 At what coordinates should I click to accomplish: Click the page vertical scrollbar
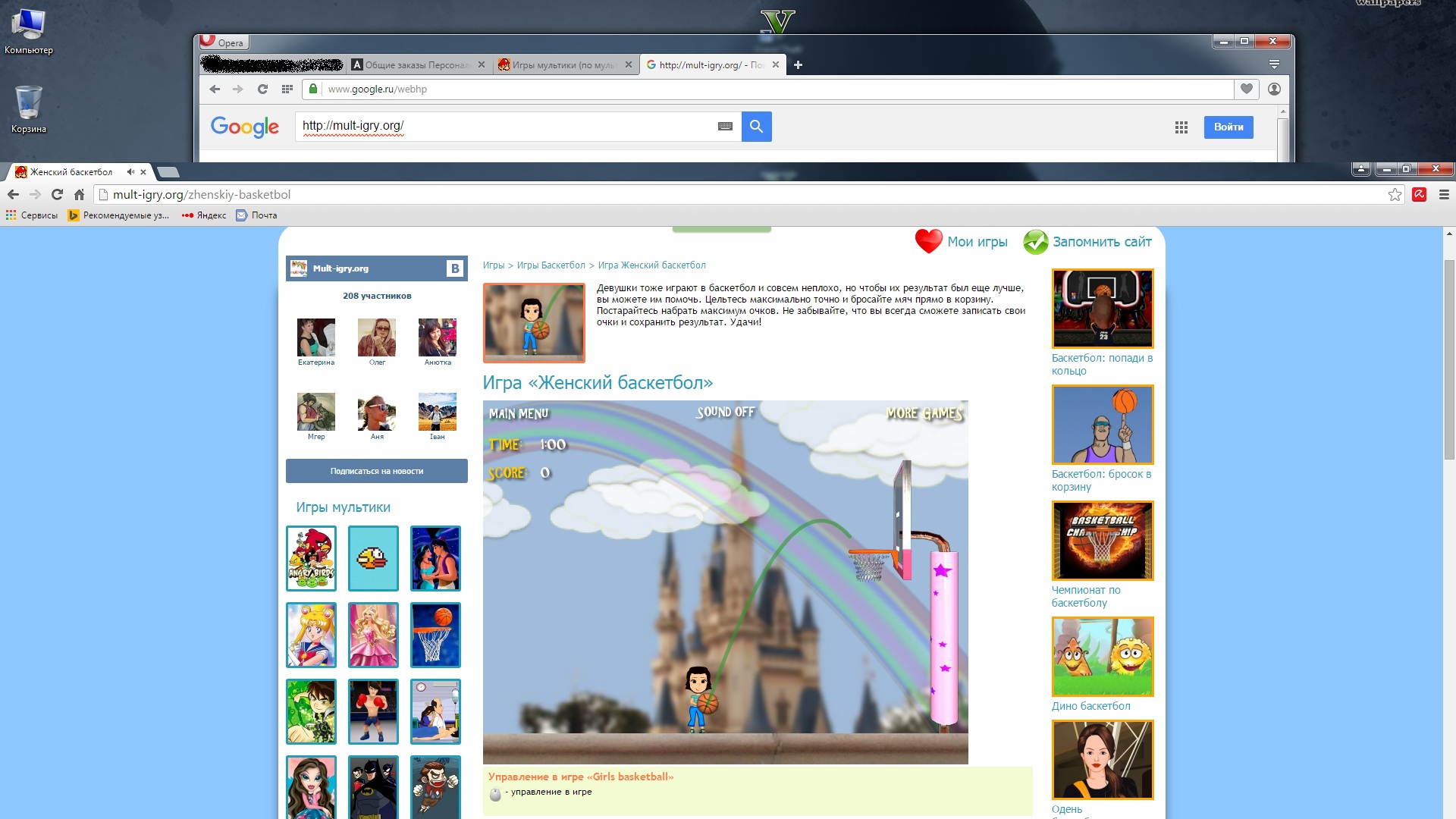pyautogui.click(x=1449, y=360)
